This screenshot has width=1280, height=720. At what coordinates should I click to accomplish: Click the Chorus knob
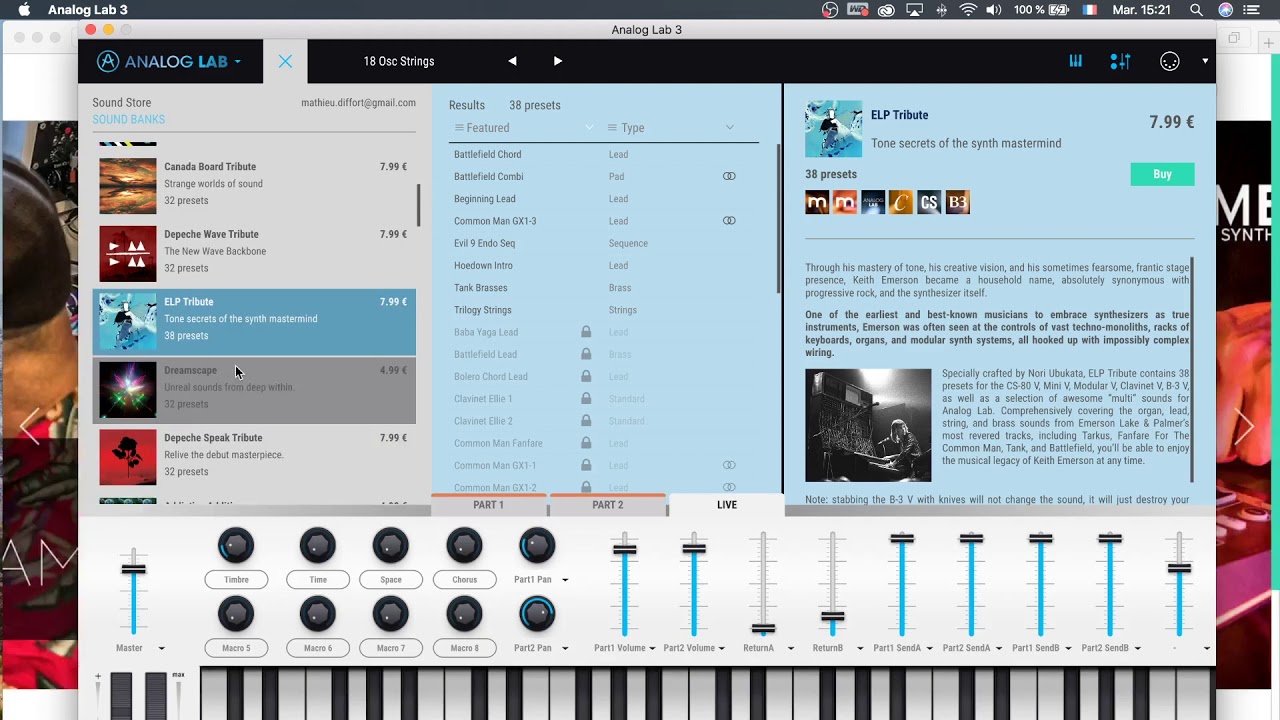464,546
